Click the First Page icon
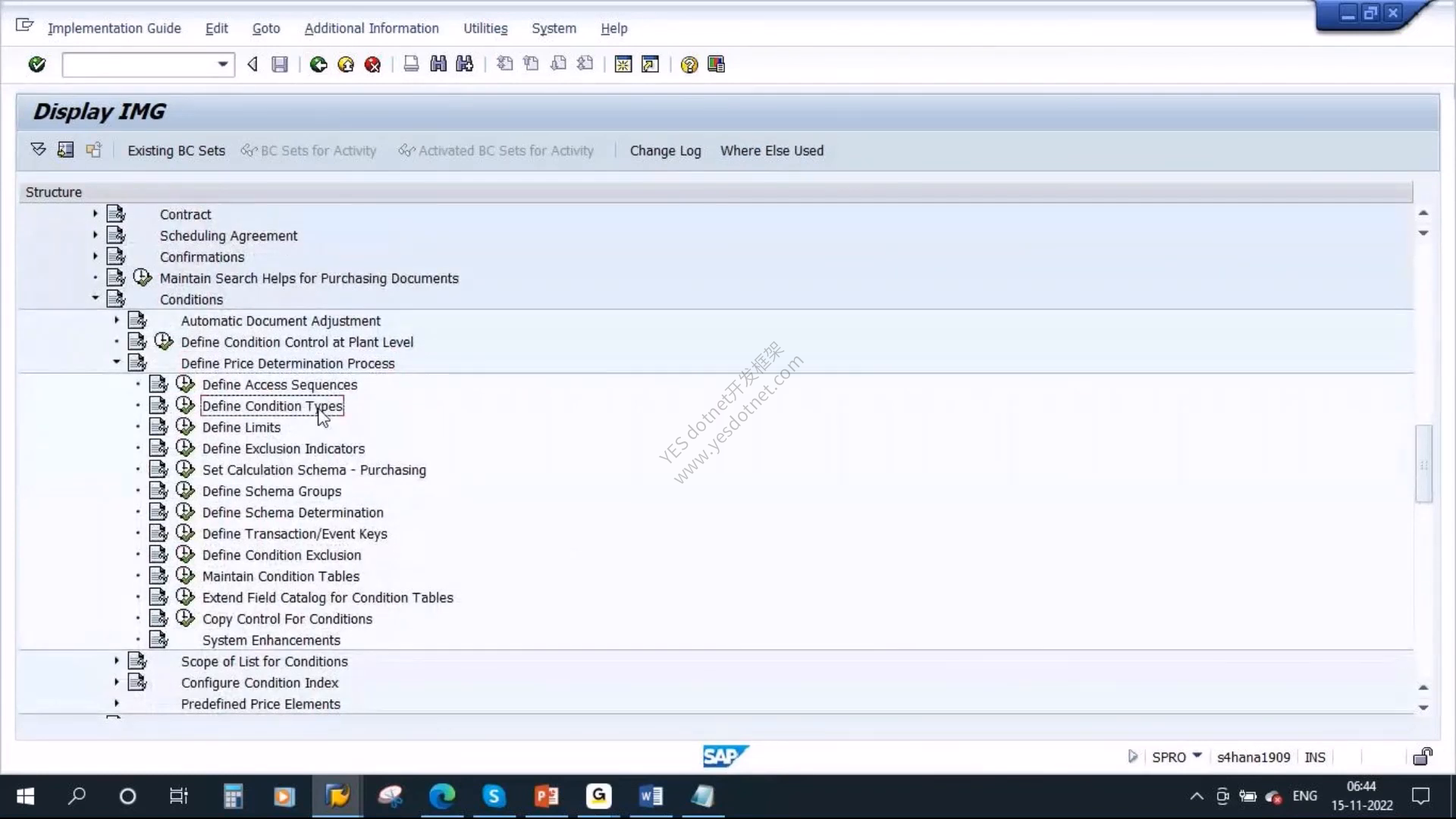The height and width of the screenshot is (819, 1456). pyautogui.click(x=504, y=64)
